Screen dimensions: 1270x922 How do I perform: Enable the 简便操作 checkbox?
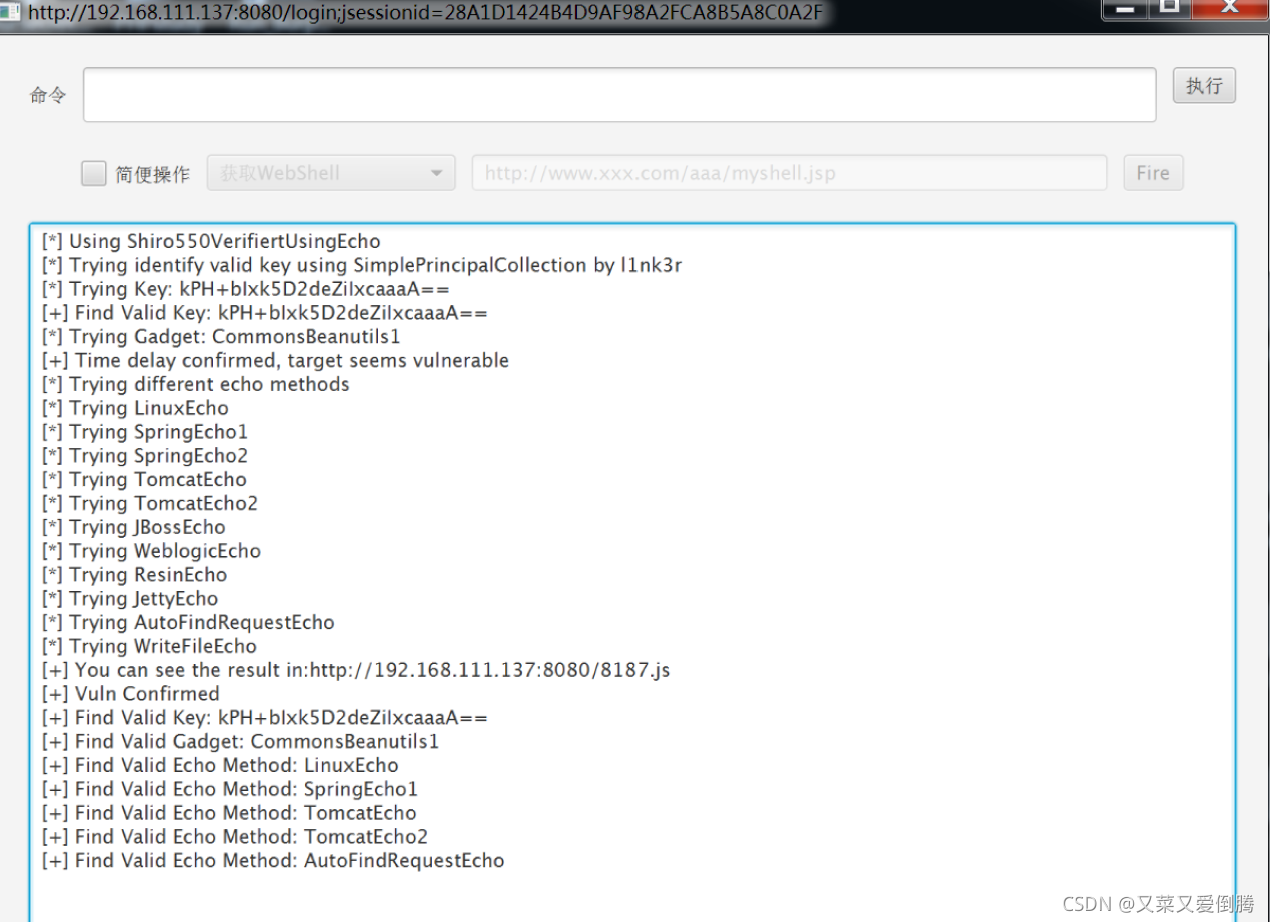tap(93, 174)
